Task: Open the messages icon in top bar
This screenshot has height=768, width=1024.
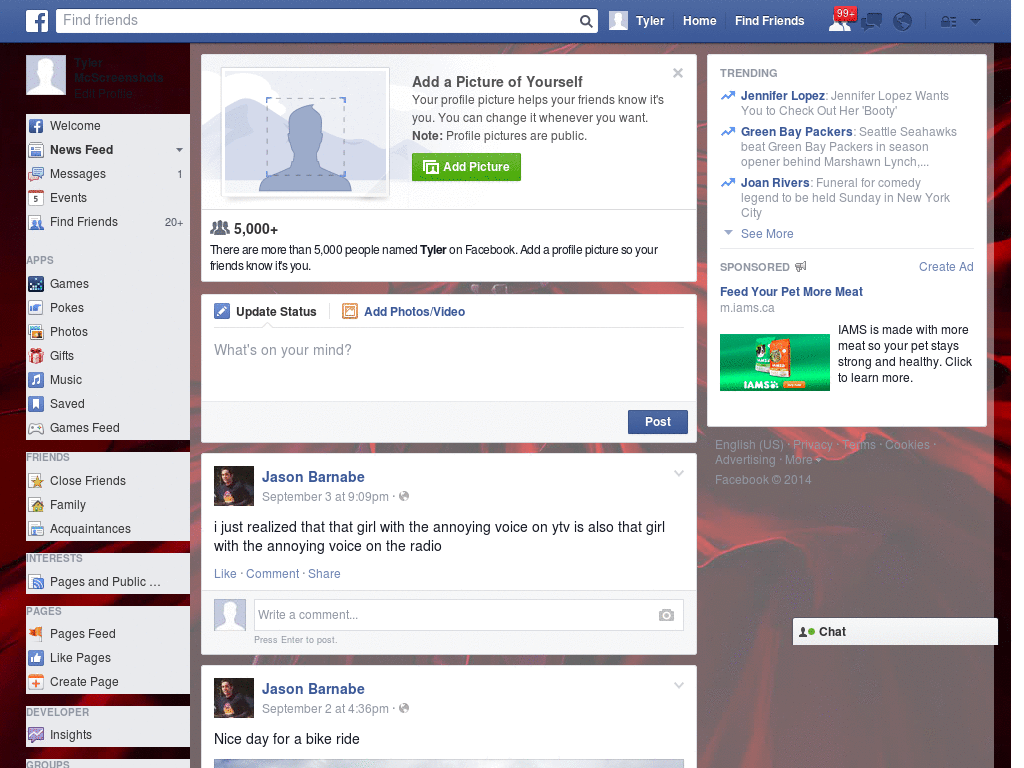Action: (871, 22)
